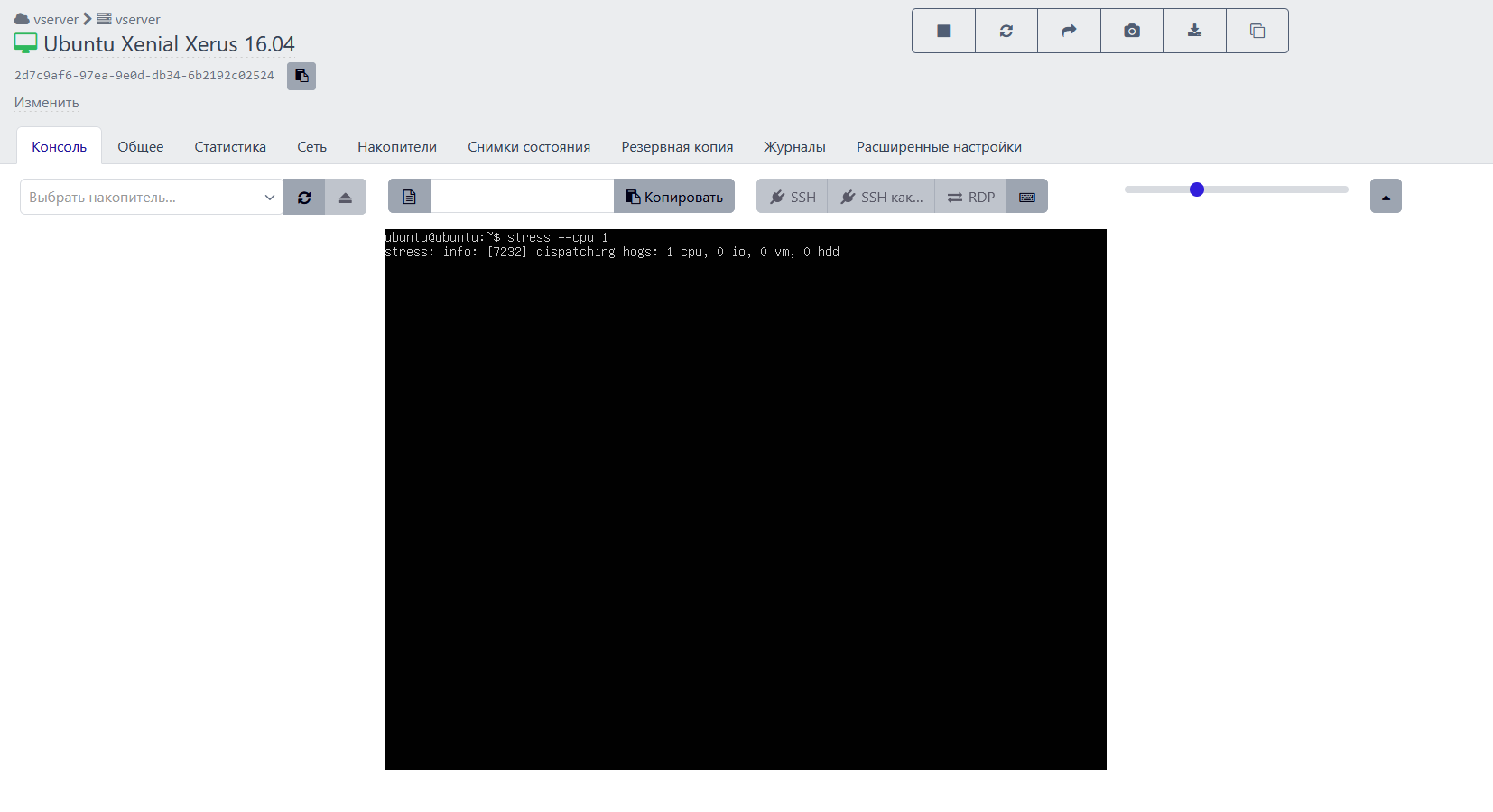Image resolution: width=1493 pixels, height=812 pixels.
Task: Collapse the console toolbar with up arrow
Action: coord(1386,196)
